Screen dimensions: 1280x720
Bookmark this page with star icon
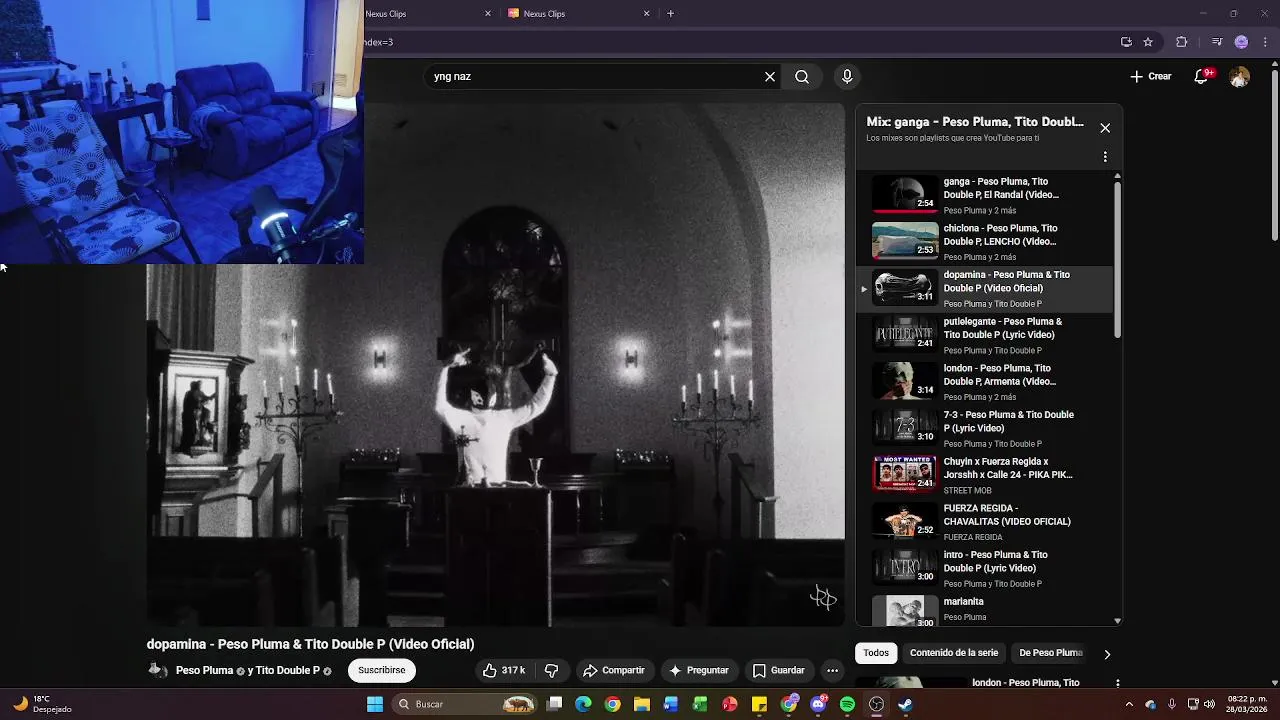pyautogui.click(x=1148, y=42)
